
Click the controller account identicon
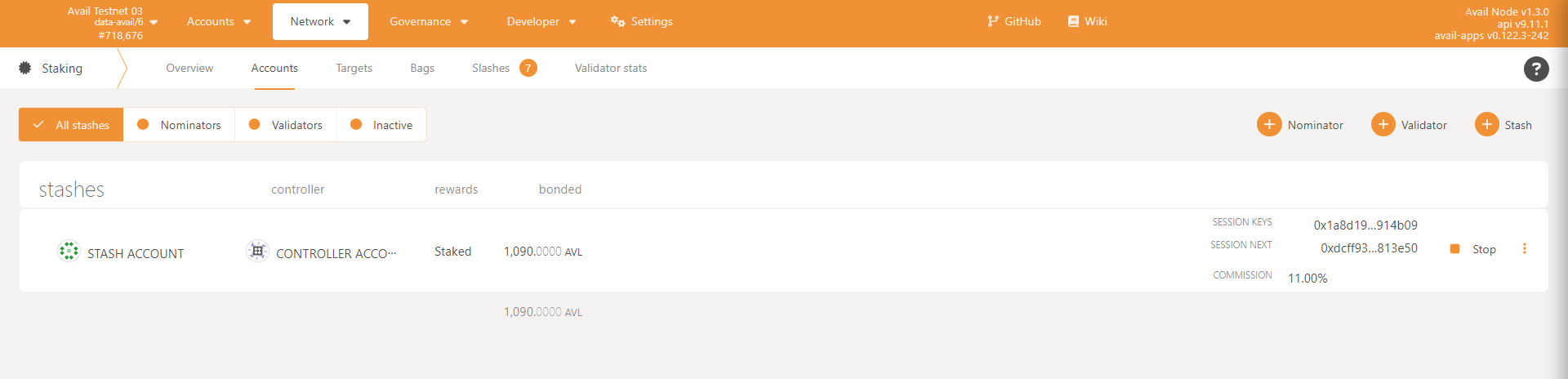point(257,251)
